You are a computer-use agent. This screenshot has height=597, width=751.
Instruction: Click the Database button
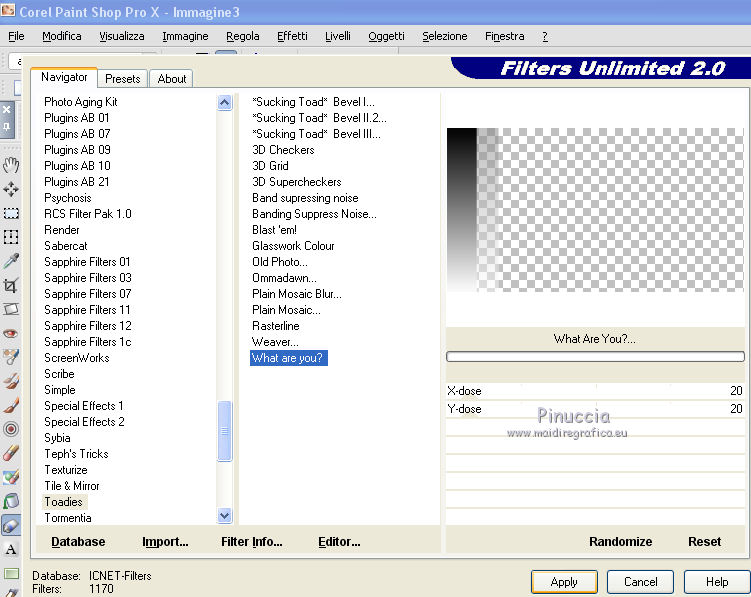point(78,541)
